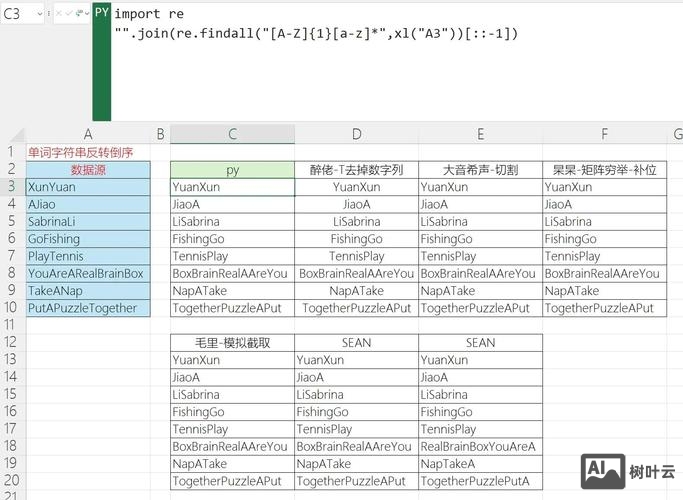The height and width of the screenshot is (500, 683).
Task: Click the join(re.findall…) formula line
Action: tap(316, 34)
